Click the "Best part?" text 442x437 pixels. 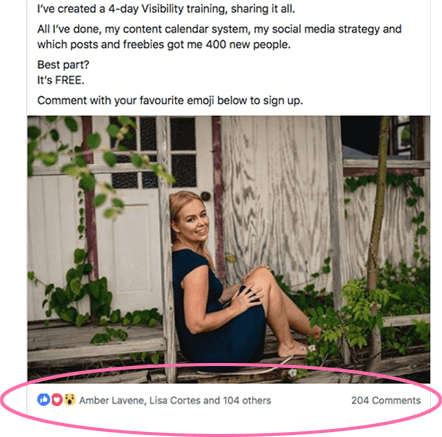tap(63, 65)
